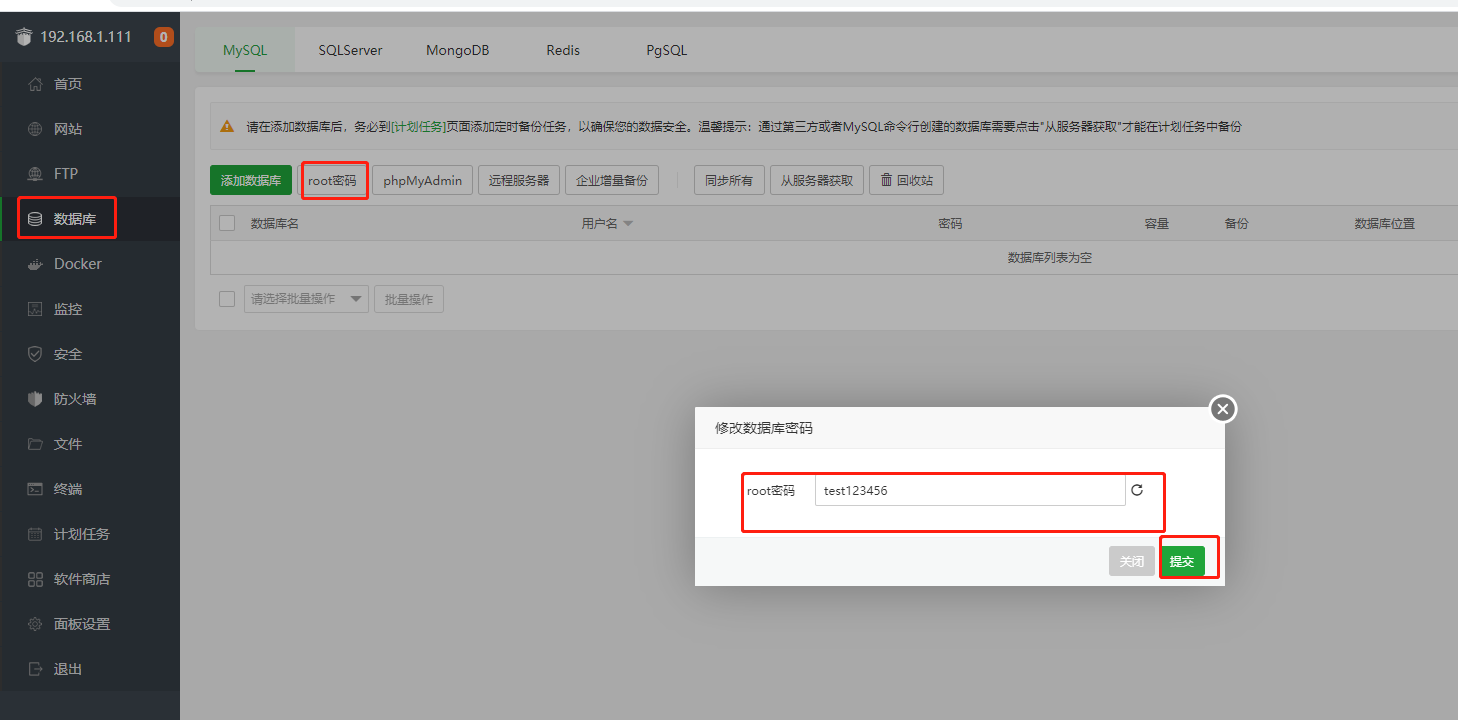Open the Redis tab
Viewport: 1458px width, 720px height.
click(x=563, y=50)
